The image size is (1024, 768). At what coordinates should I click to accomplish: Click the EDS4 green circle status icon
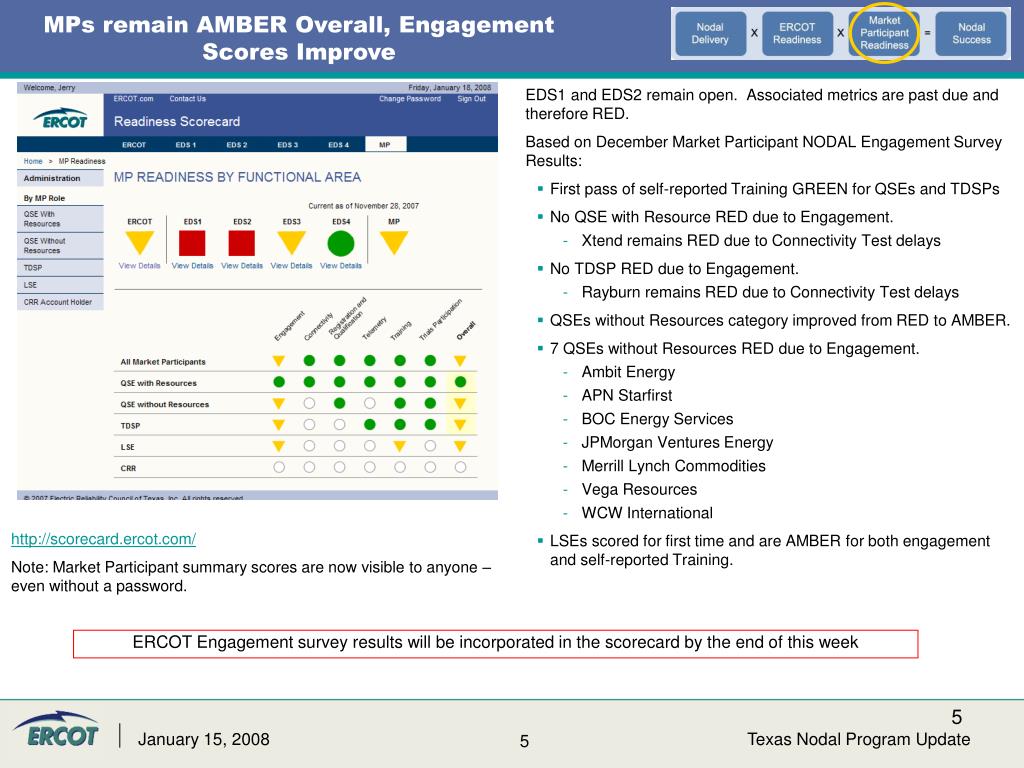pyautogui.click(x=341, y=244)
